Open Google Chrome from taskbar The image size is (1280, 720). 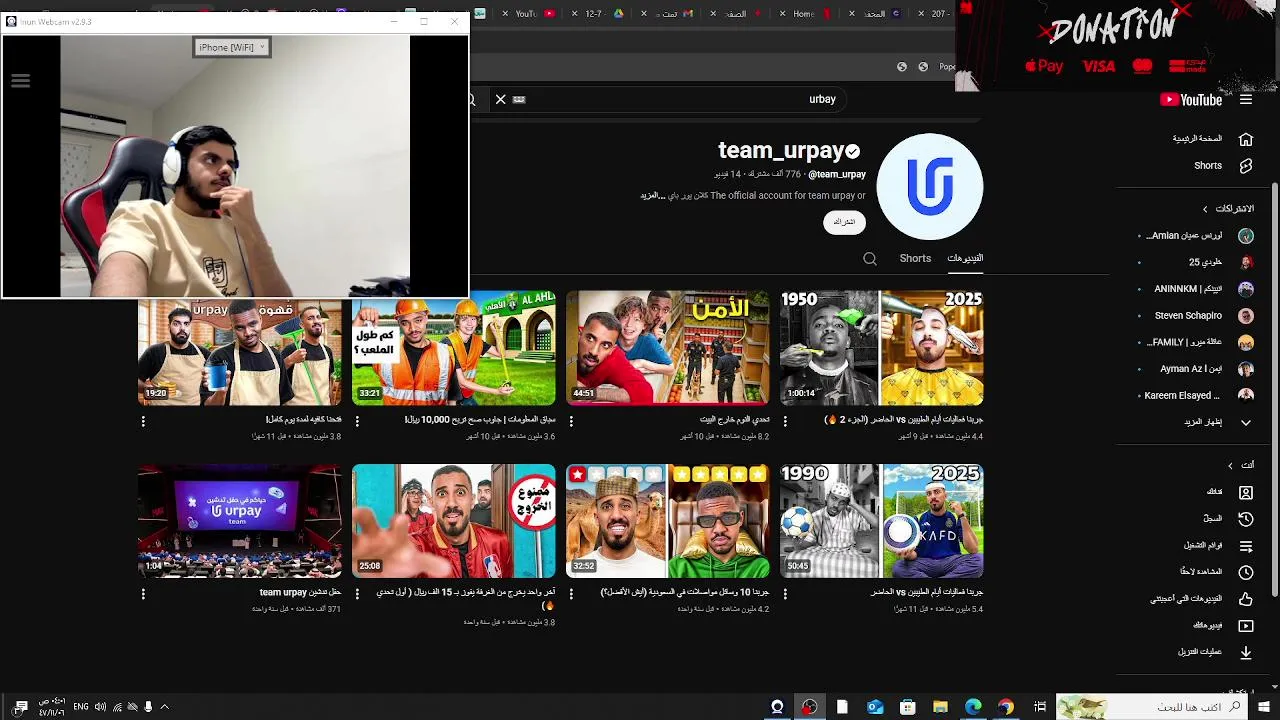1006,707
